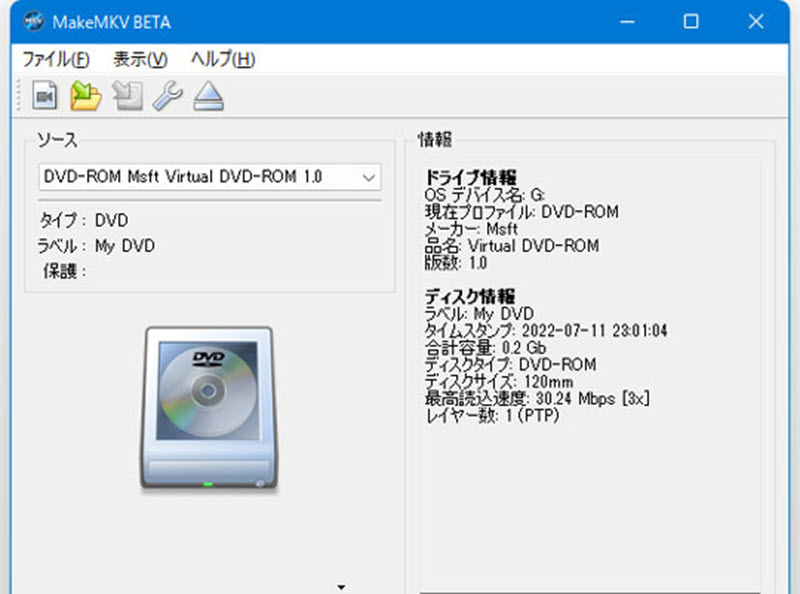Close the MakeMKV BETA window
This screenshot has height=594, width=800.
coord(755,21)
